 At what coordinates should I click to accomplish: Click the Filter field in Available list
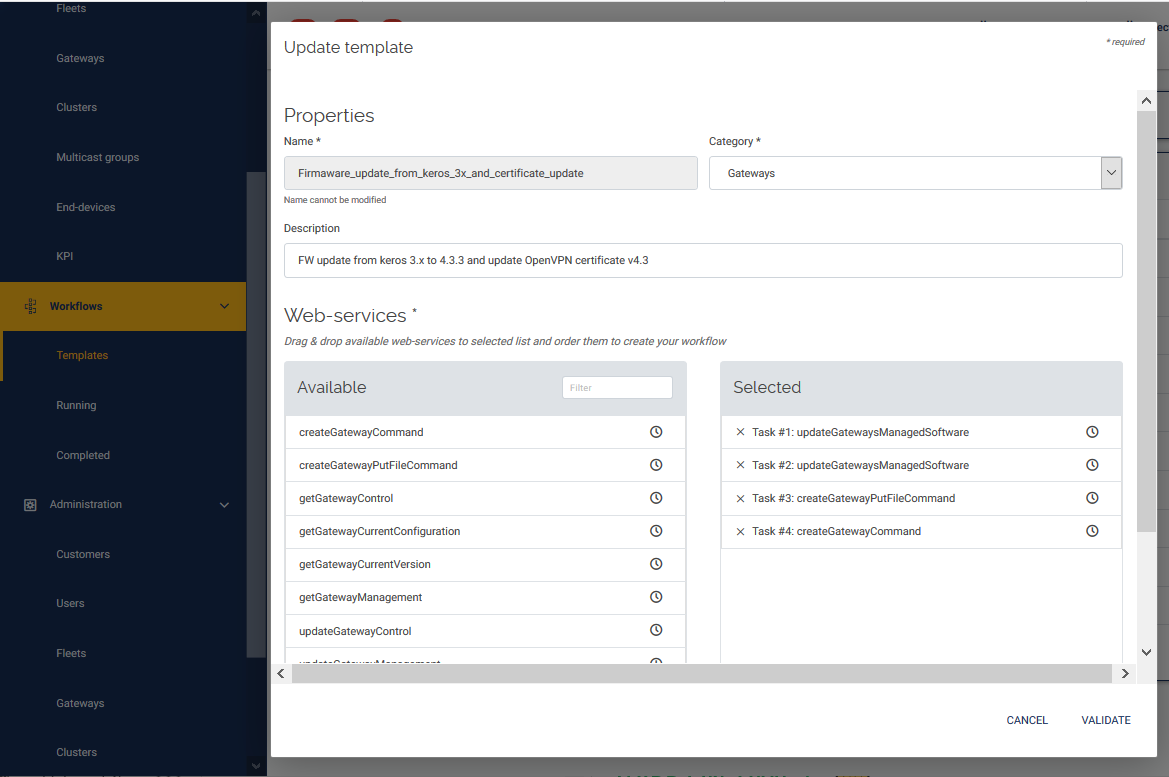click(x=617, y=388)
